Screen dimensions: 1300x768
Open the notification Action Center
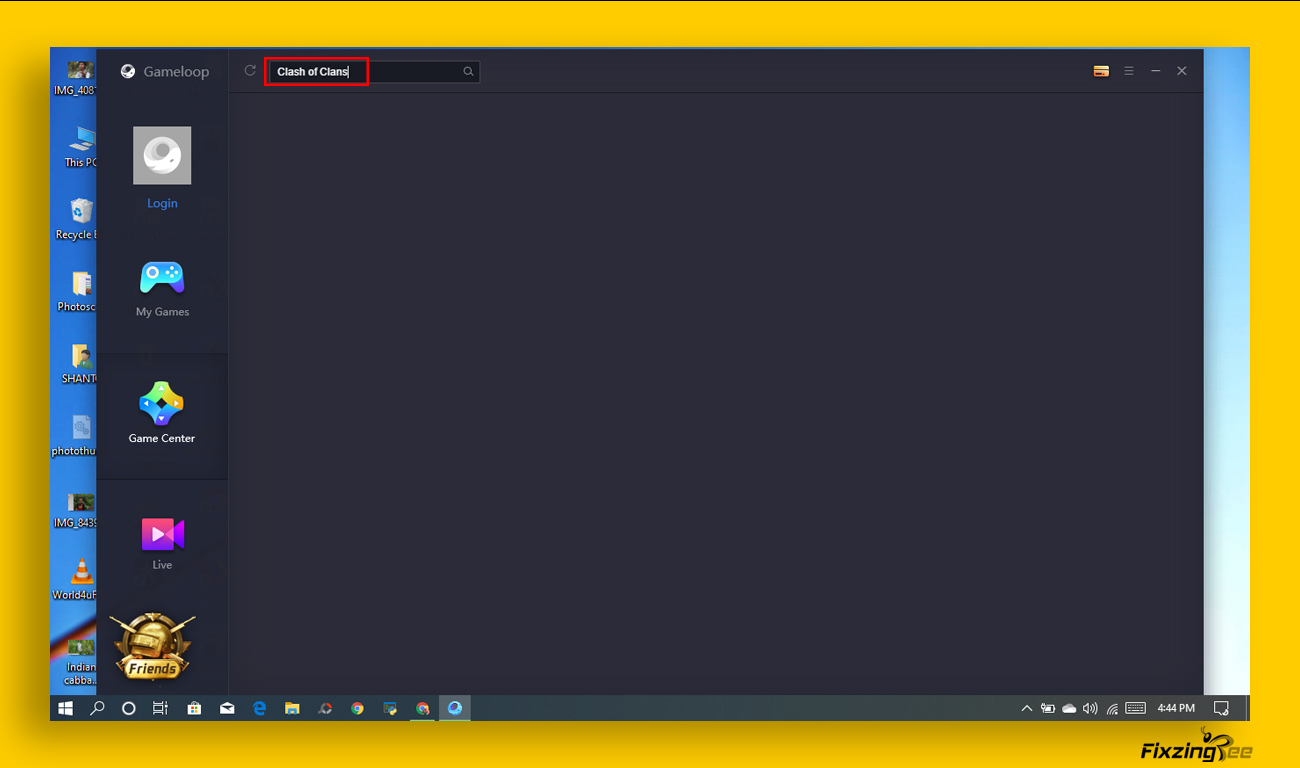(1221, 708)
